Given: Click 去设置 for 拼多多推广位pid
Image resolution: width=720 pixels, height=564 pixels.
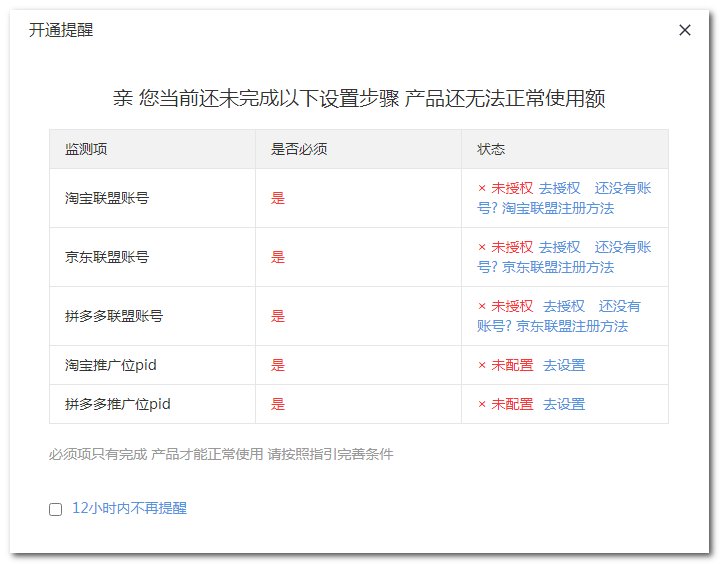Looking at the screenshot, I should [564, 405].
